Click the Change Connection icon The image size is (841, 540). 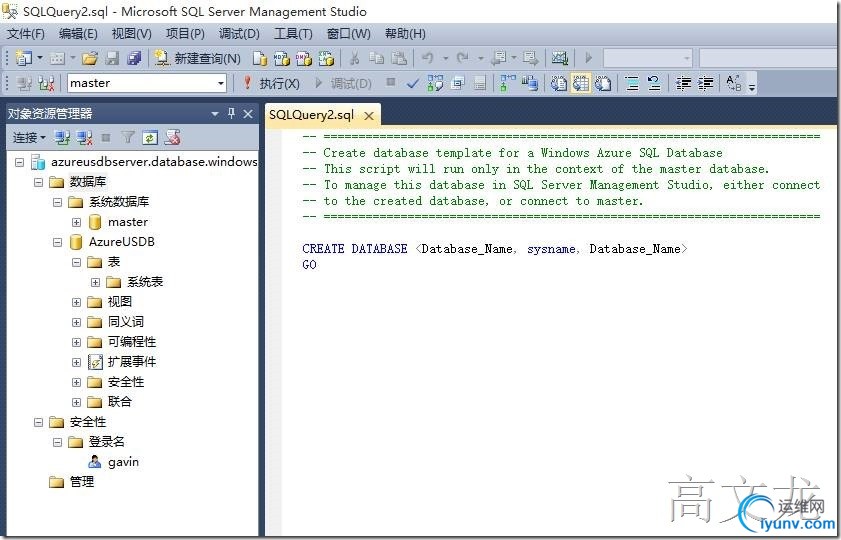(47, 83)
